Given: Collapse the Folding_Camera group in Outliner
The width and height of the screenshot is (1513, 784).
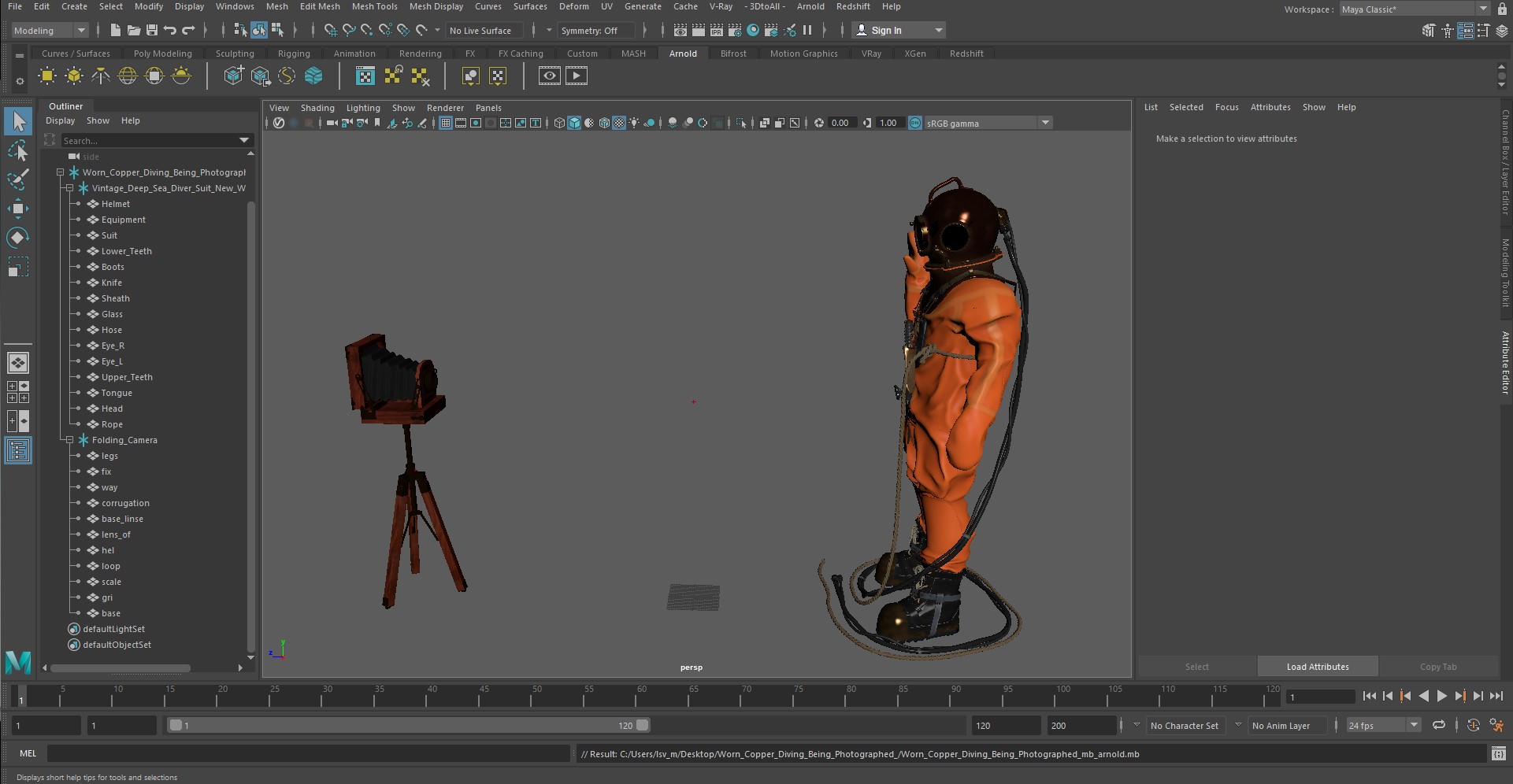Looking at the screenshot, I should (70, 440).
